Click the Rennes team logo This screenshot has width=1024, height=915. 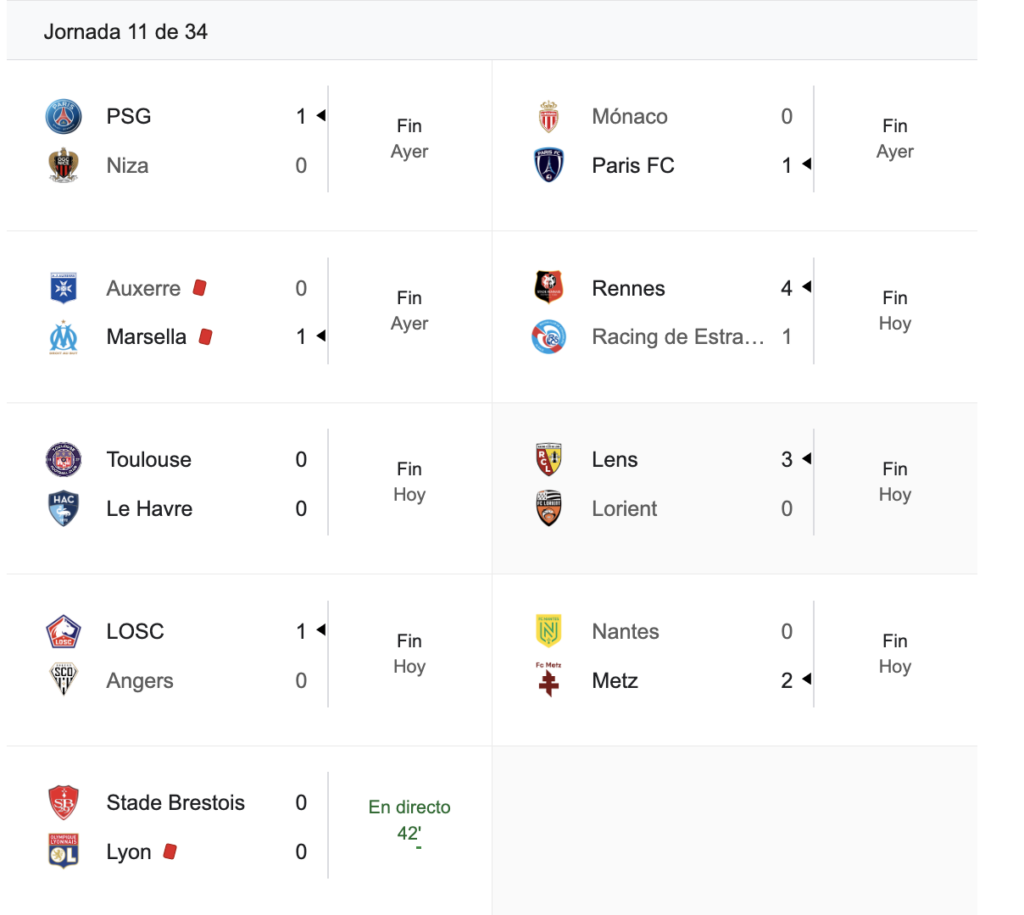coord(549,288)
